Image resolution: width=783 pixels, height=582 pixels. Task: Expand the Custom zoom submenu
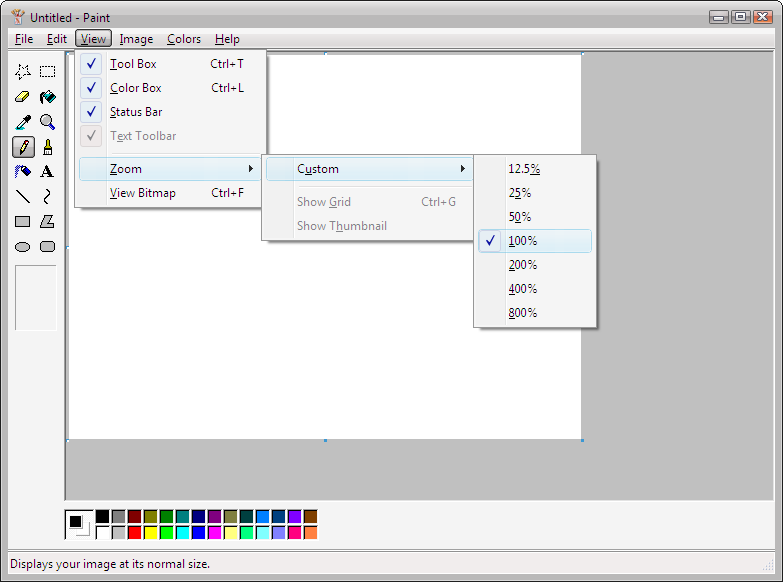pos(369,169)
